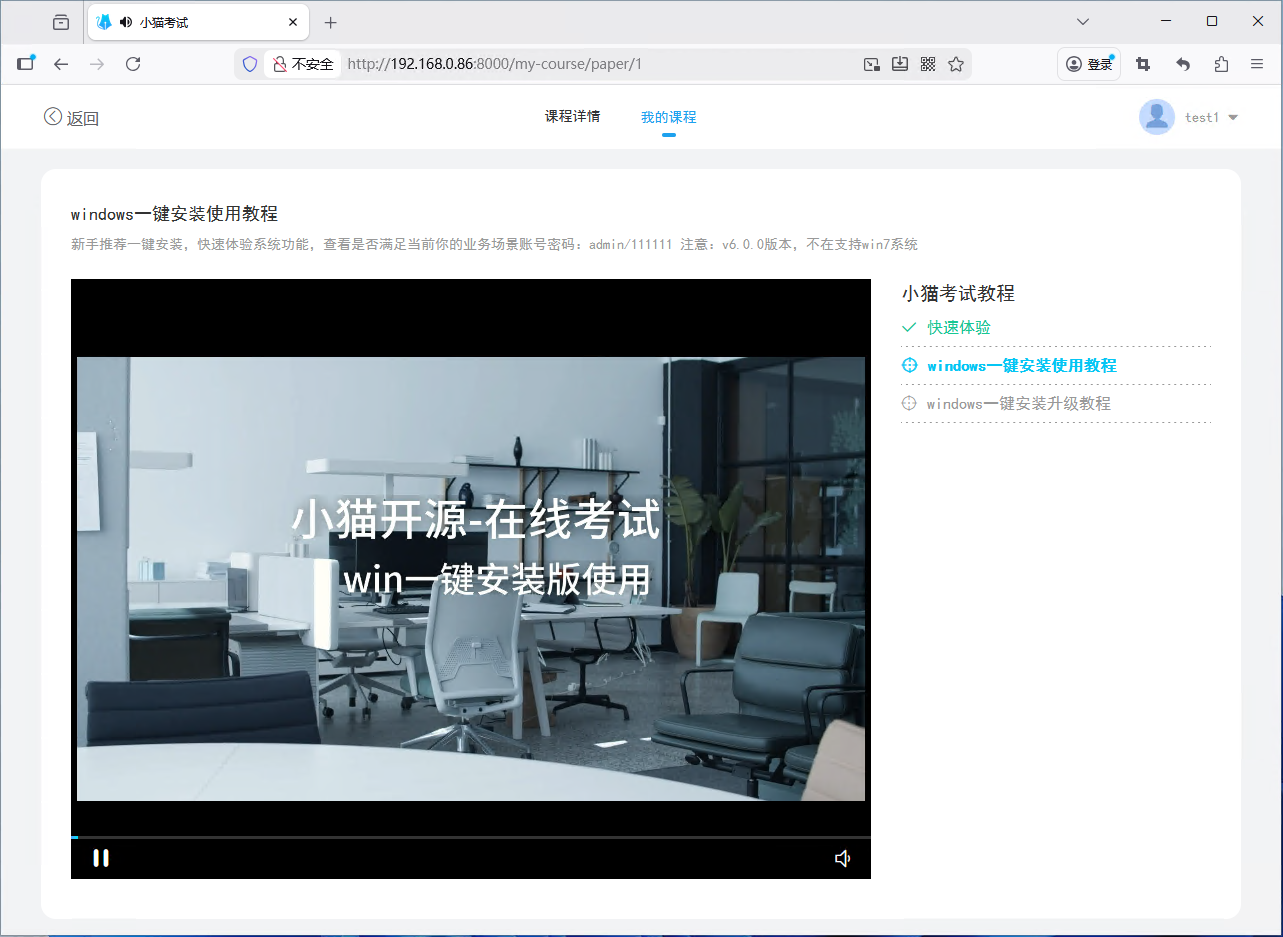Mute tab via tab speaker icon
Image resolution: width=1283 pixels, height=937 pixels.
[125, 22]
